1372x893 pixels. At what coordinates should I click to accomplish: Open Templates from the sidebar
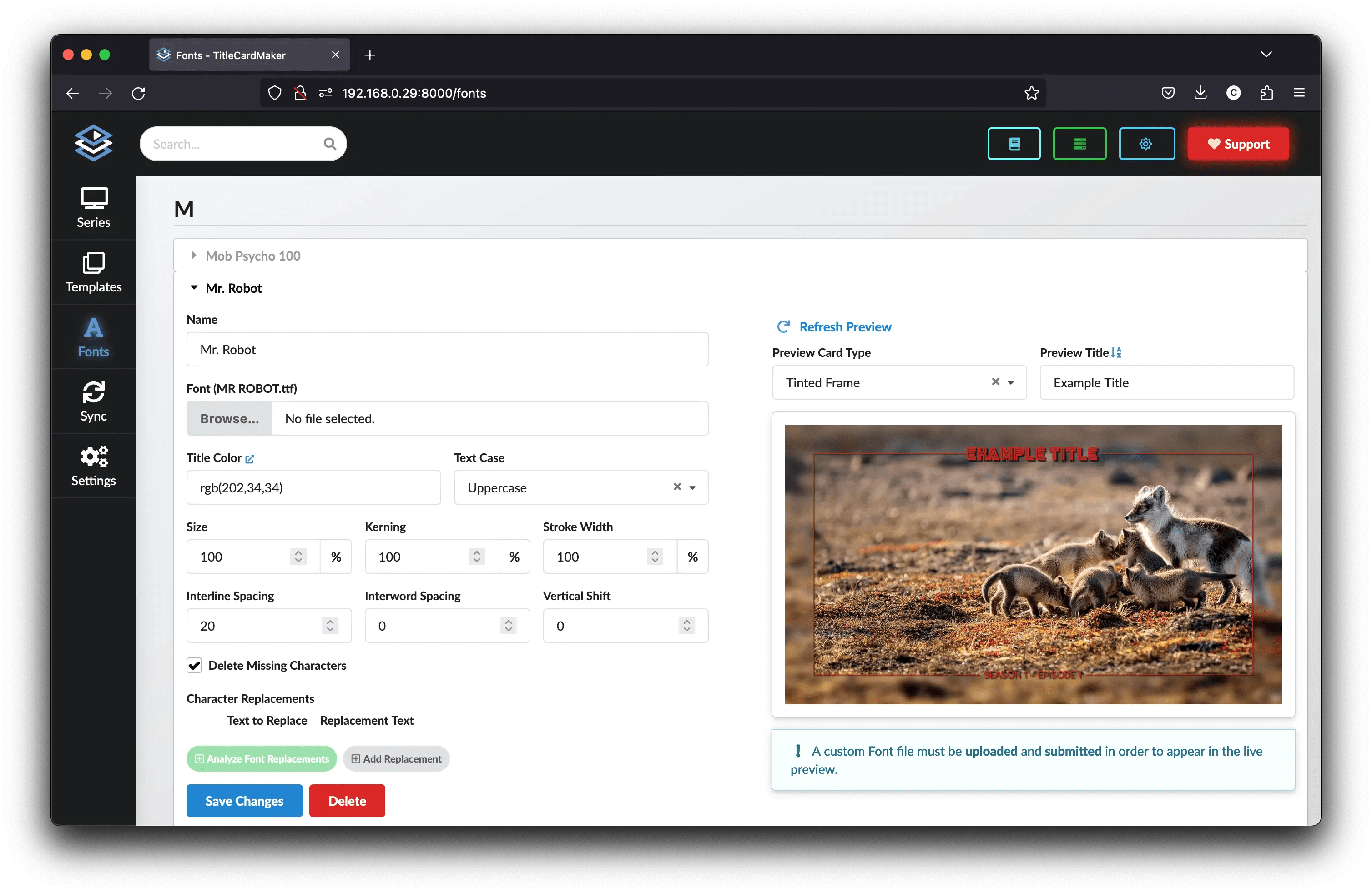click(93, 272)
